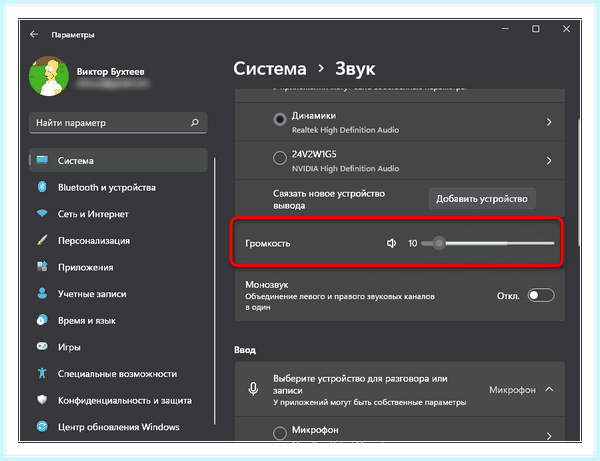The width and height of the screenshot is (600, 461).
Task: Maximize the Параметры window
Action: [x=536, y=29]
